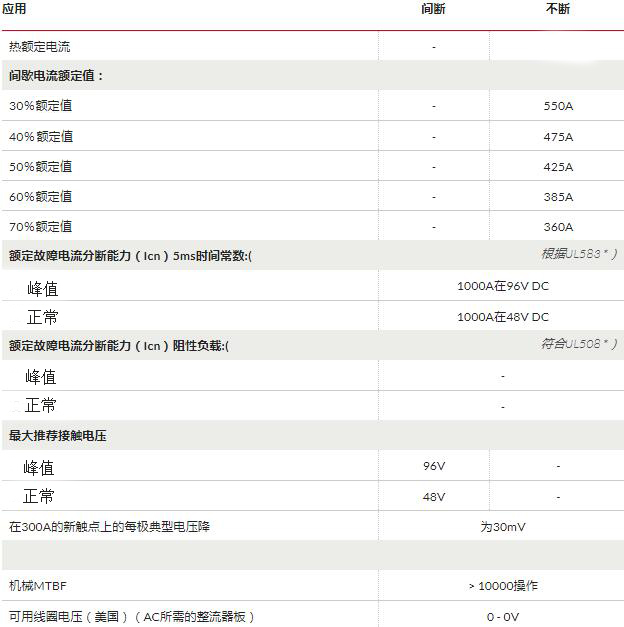Viewport: 624px width, 627px height.
Task: Click the 间歇电流额定值 section heading
Action: point(56,75)
